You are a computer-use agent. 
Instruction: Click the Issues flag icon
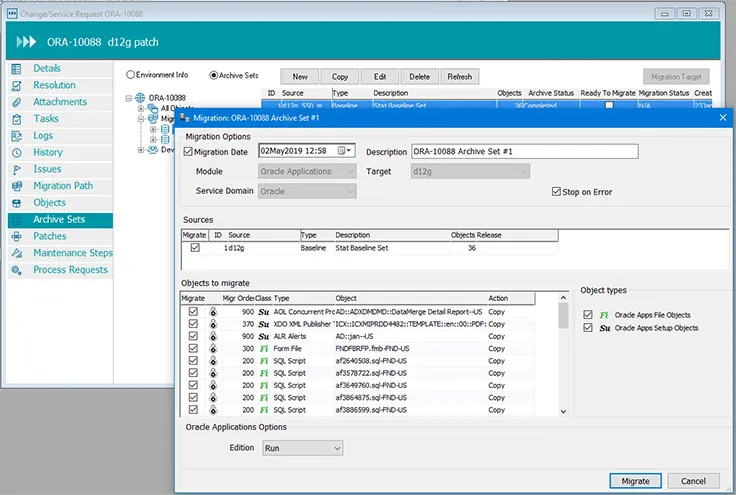(x=16, y=170)
